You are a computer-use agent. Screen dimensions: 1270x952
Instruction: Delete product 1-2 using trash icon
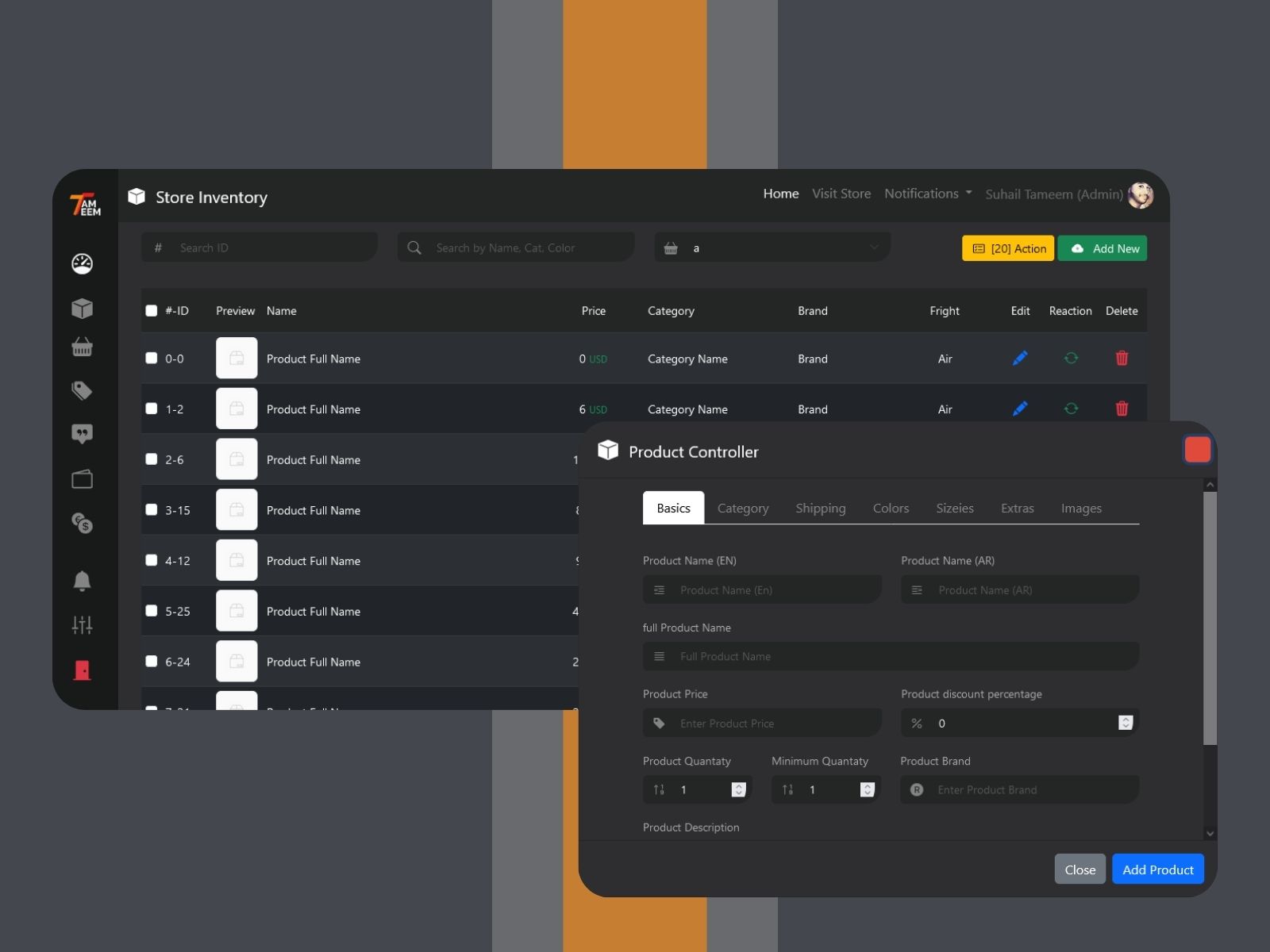1122,409
